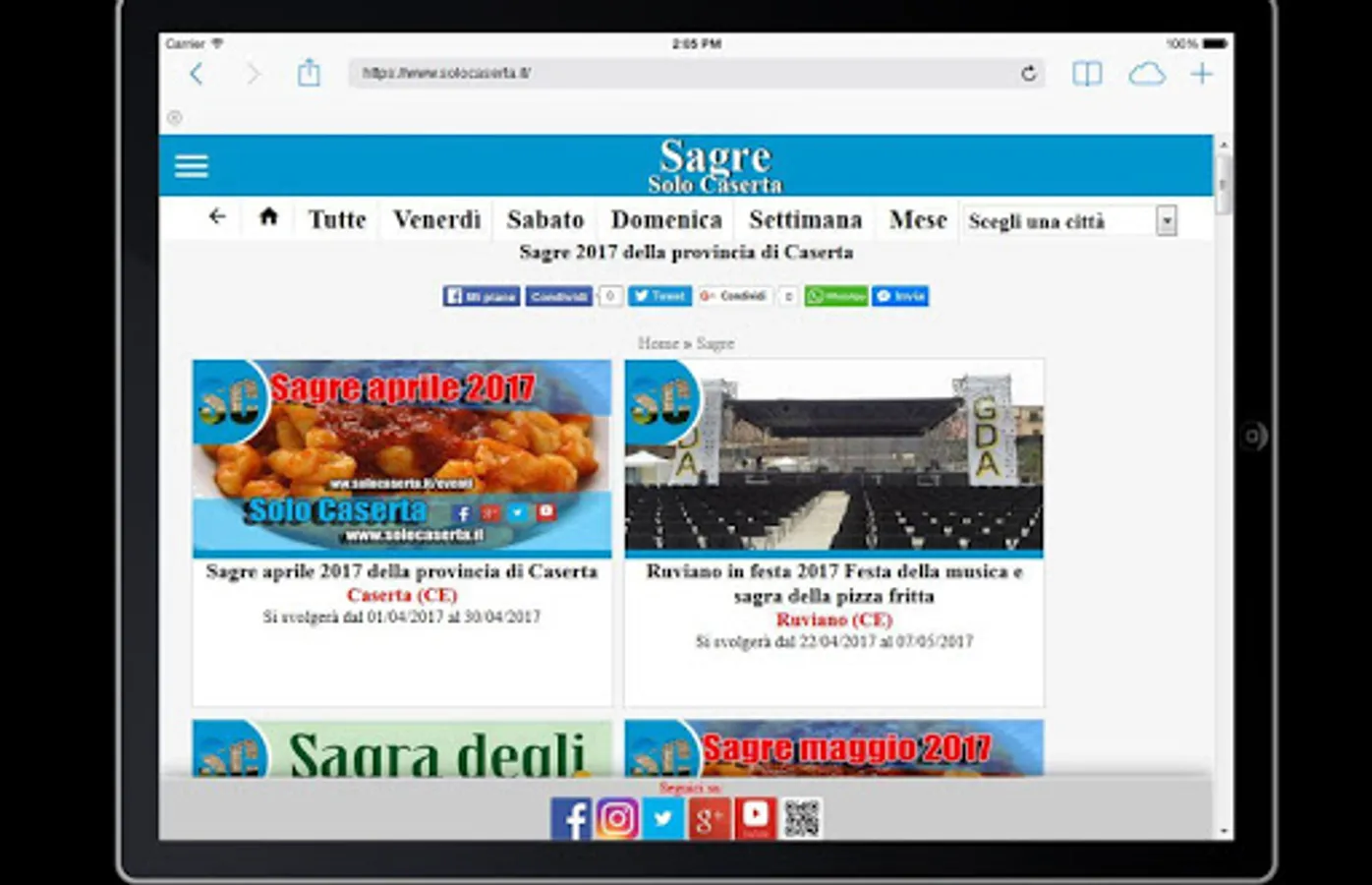Open the hamburger menu in blue header
Image resolution: width=1372 pixels, height=885 pixels.
pyautogui.click(x=192, y=165)
